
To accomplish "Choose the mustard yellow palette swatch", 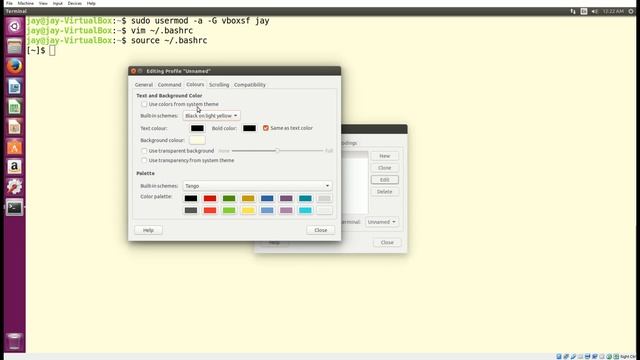I will click(248, 198).
